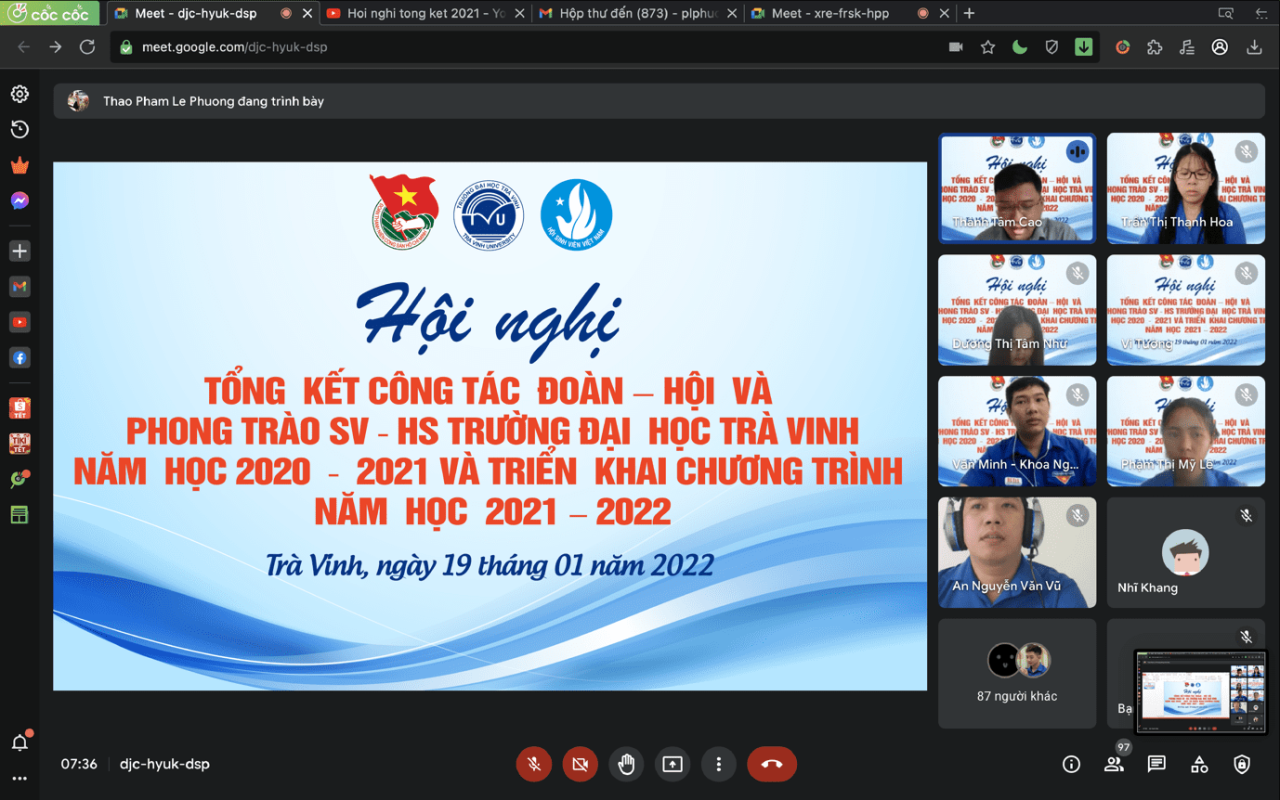Screen dimensions: 1280x800
Task: Raise your hand in the meeting
Action: point(626,764)
